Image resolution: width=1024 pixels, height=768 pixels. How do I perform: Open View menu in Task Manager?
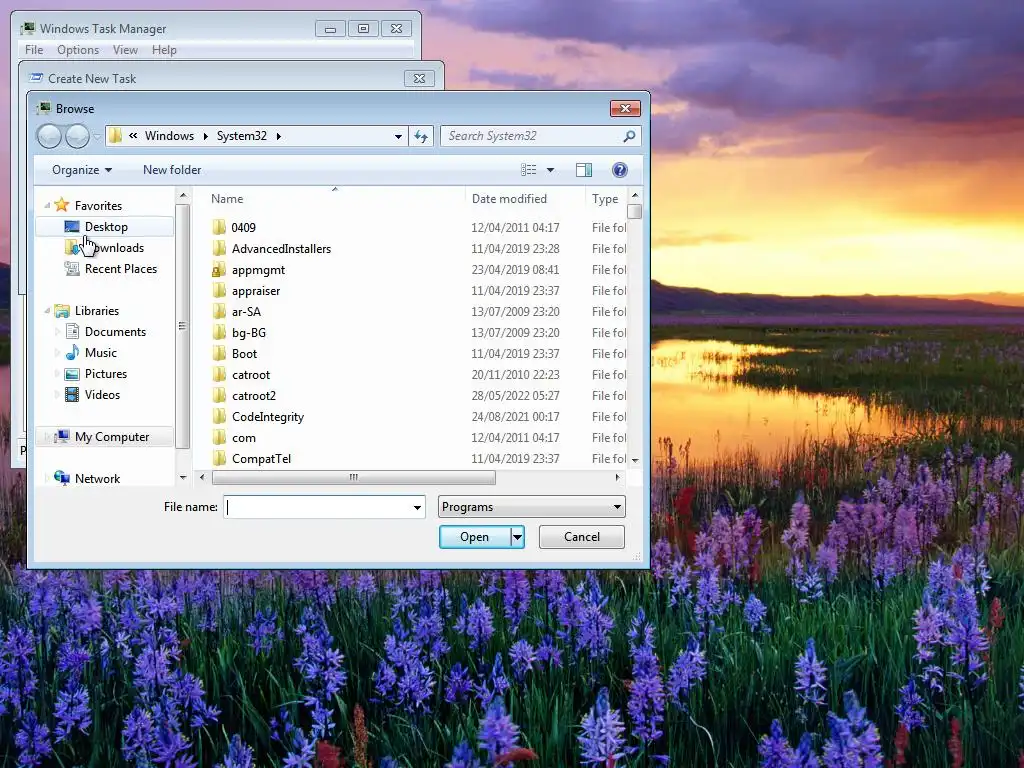[125, 50]
